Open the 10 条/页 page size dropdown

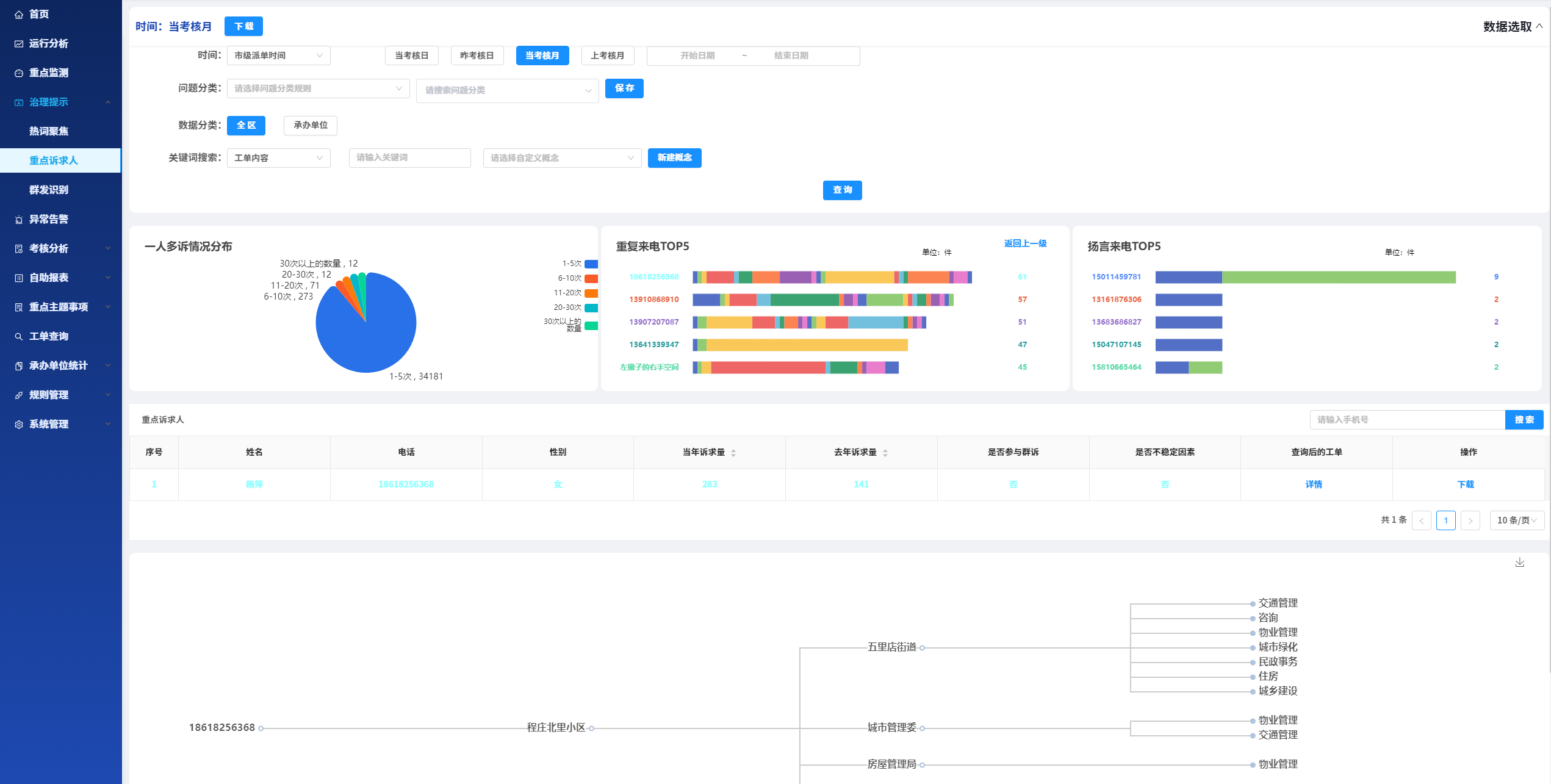click(1516, 520)
